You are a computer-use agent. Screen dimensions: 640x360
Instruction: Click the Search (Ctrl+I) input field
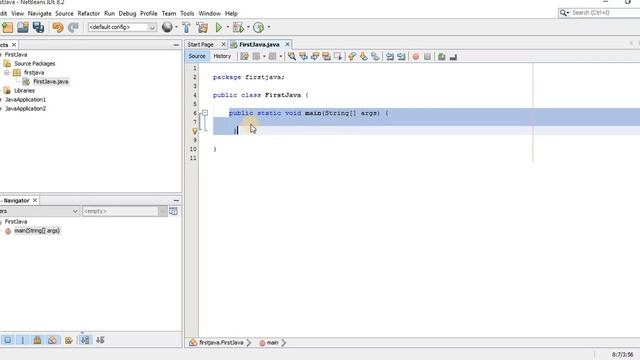(605, 13)
